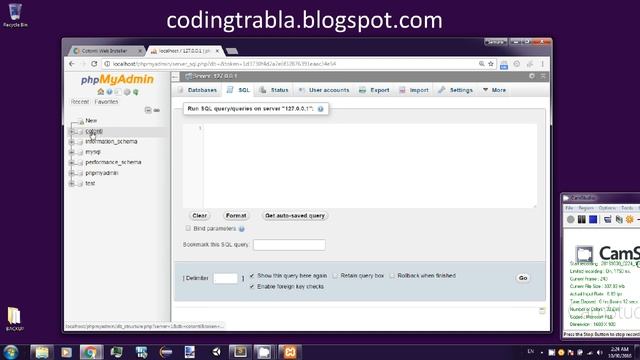
Task: Reload the page in Chrome
Action: [94, 64]
